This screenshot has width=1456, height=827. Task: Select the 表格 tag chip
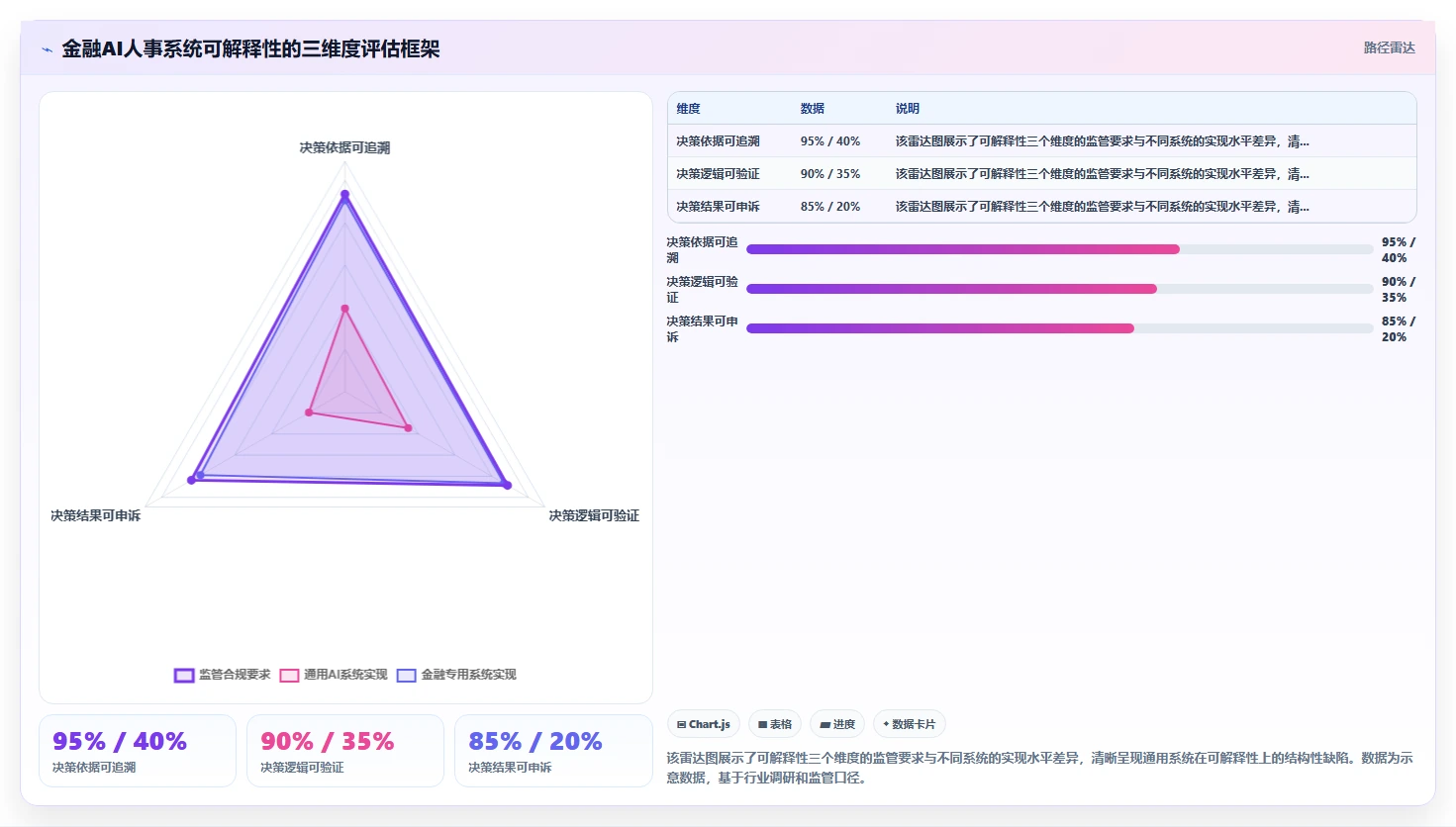775,724
